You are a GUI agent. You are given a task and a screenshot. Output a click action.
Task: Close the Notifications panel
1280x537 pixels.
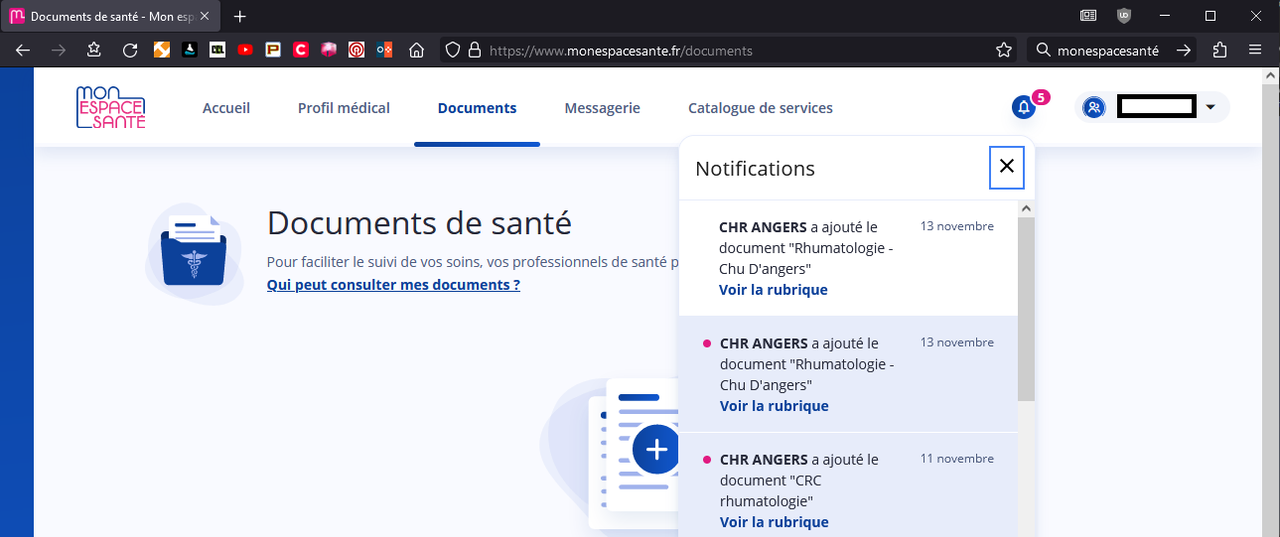click(1007, 167)
